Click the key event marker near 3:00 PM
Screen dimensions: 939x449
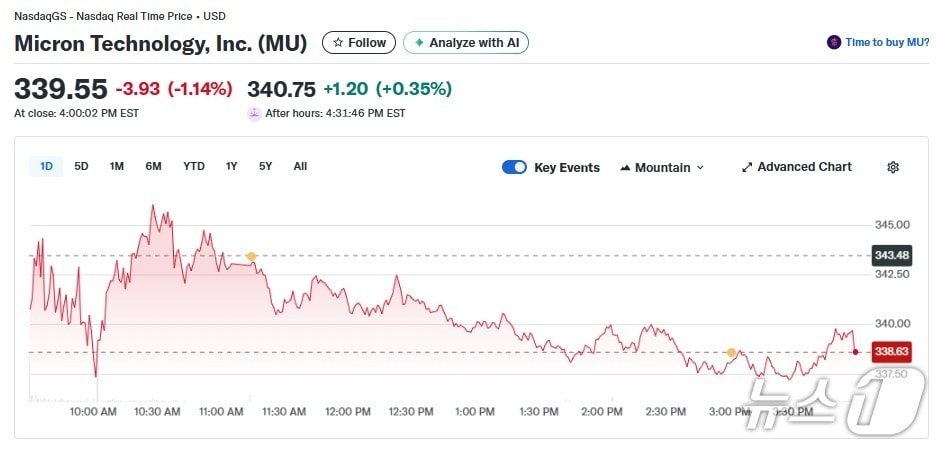tap(731, 353)
